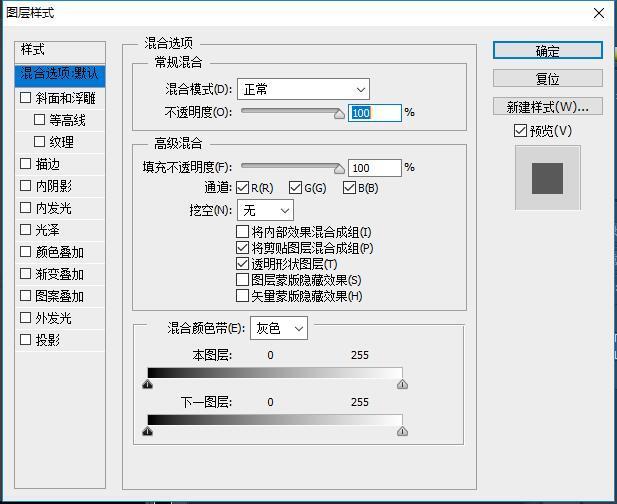617x504 pixels.
Task: Close the 图层样式 dialog
Action: pyautogui.click(x=599, y=13)
